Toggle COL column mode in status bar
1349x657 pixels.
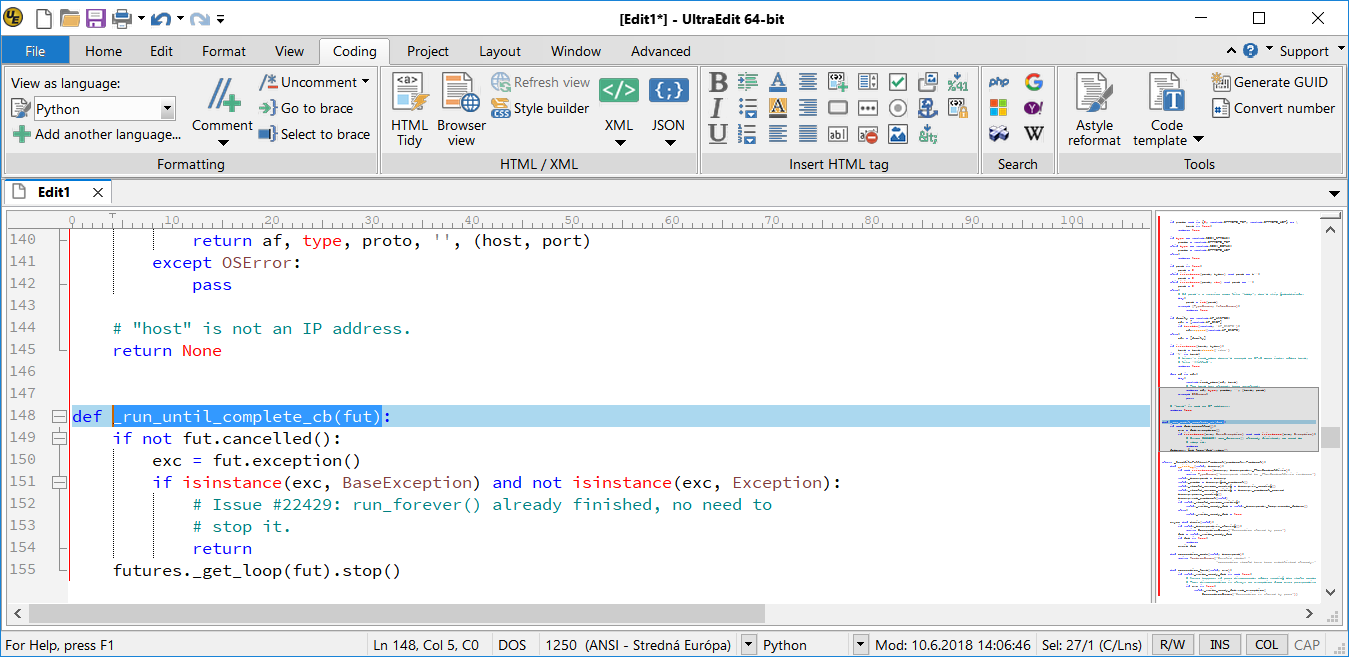(1266, 645)
